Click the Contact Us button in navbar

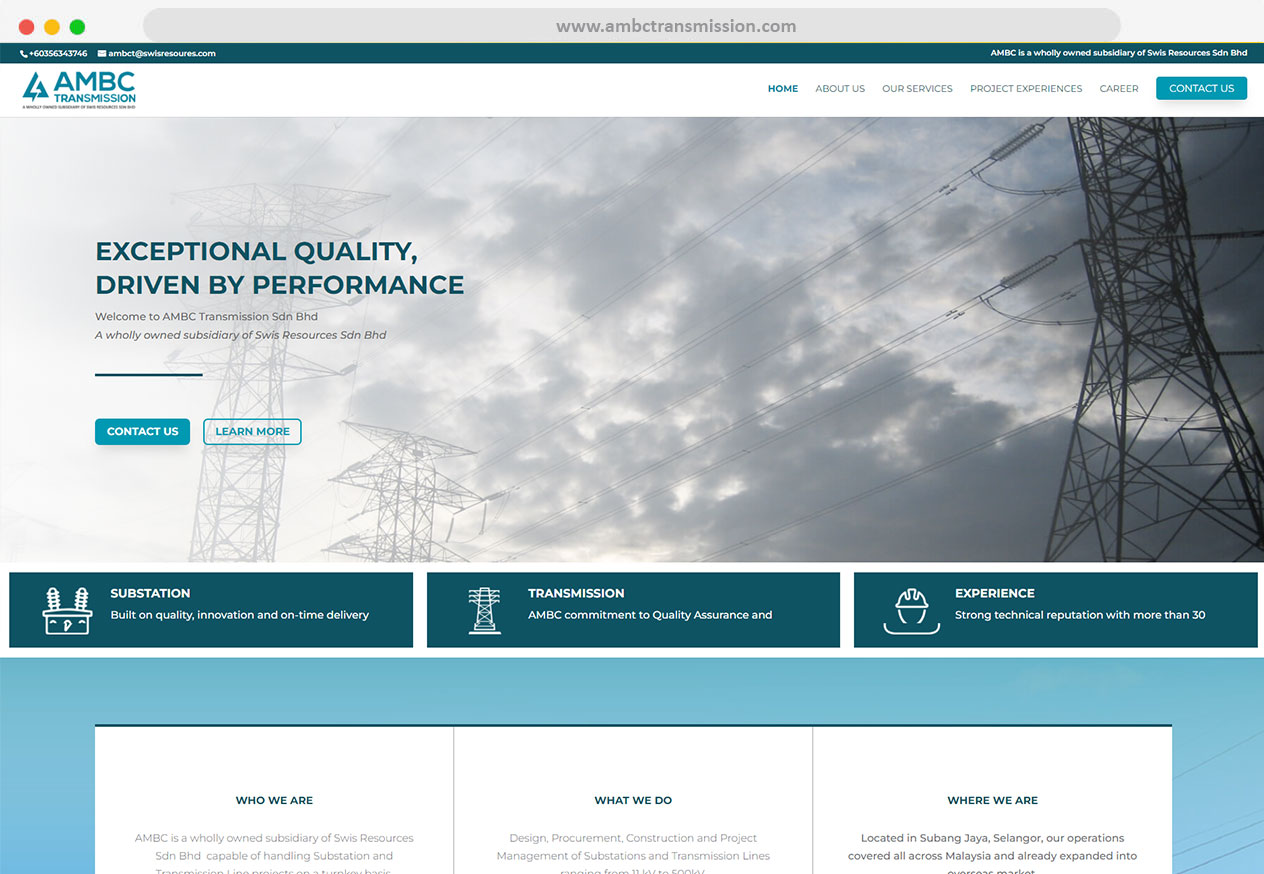coord(1201,88)
